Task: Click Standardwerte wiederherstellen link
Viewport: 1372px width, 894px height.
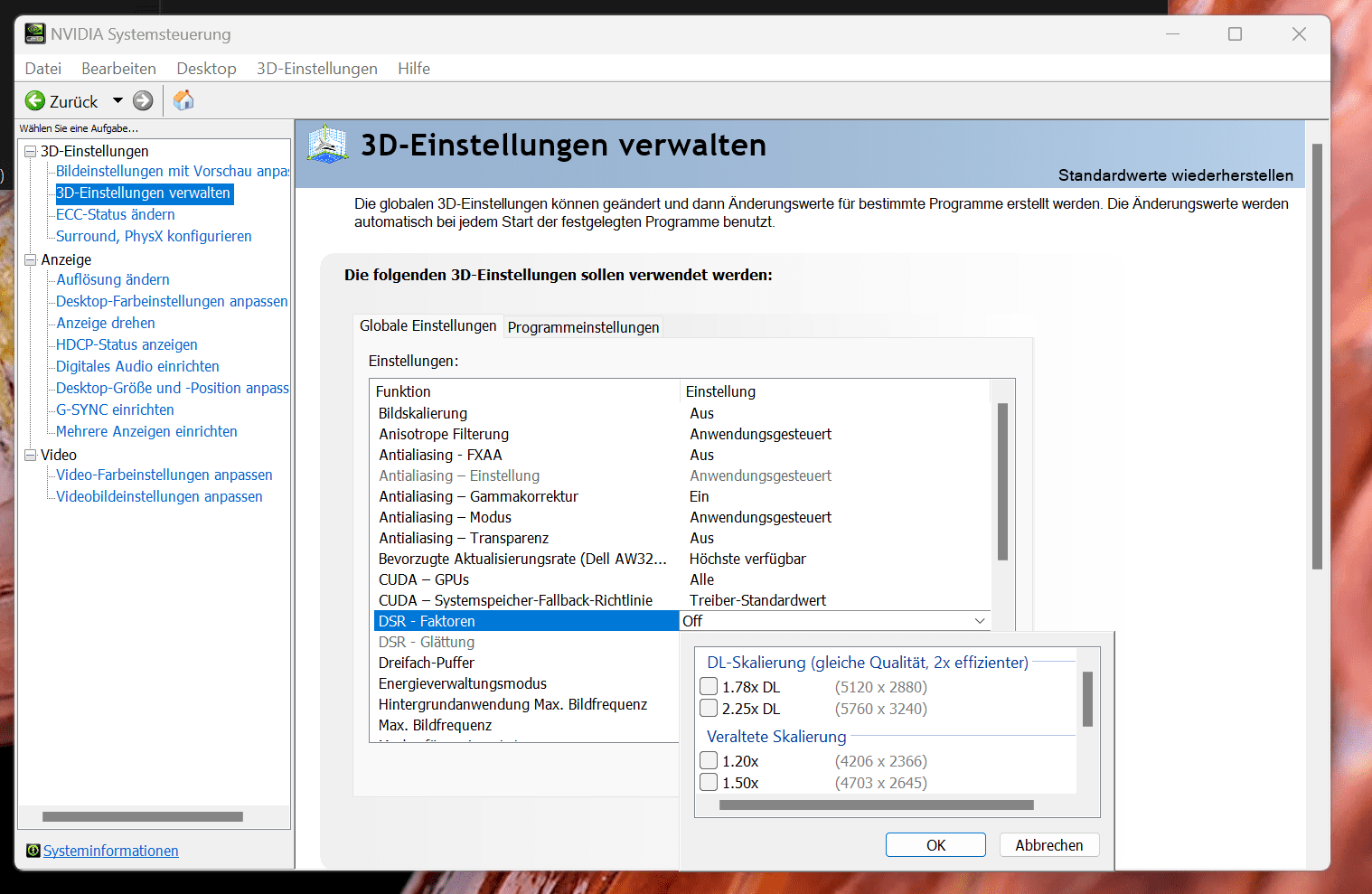Action: pos(1176,175)
